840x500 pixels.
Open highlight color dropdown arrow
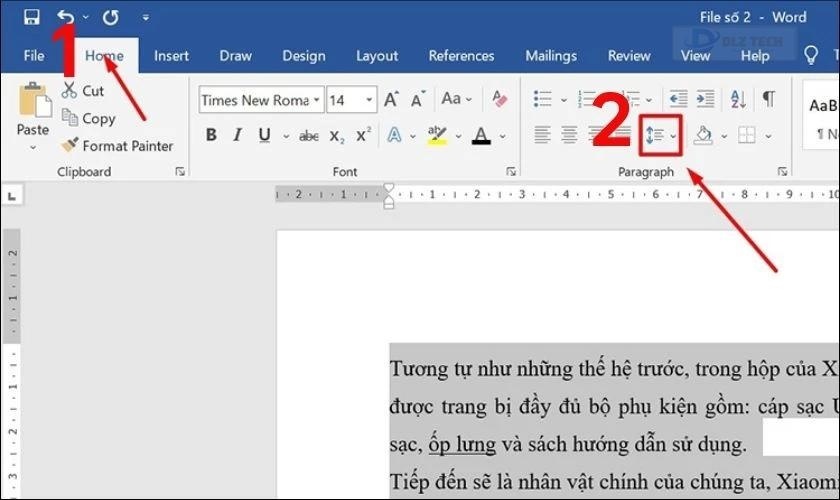[x=459, y=136]
